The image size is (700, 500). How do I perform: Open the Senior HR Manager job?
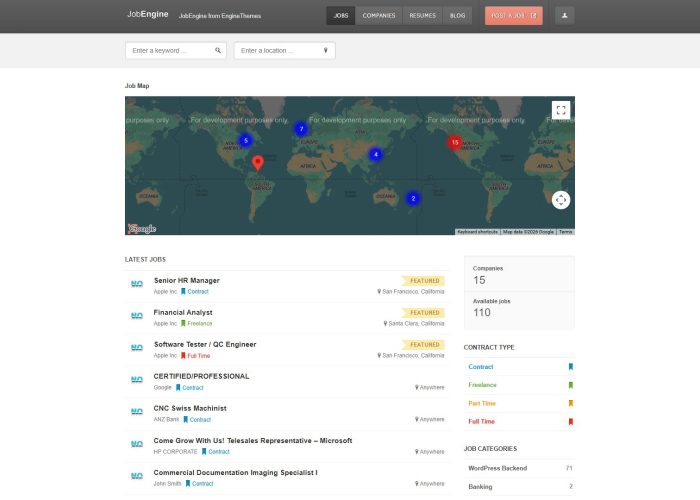187,280
